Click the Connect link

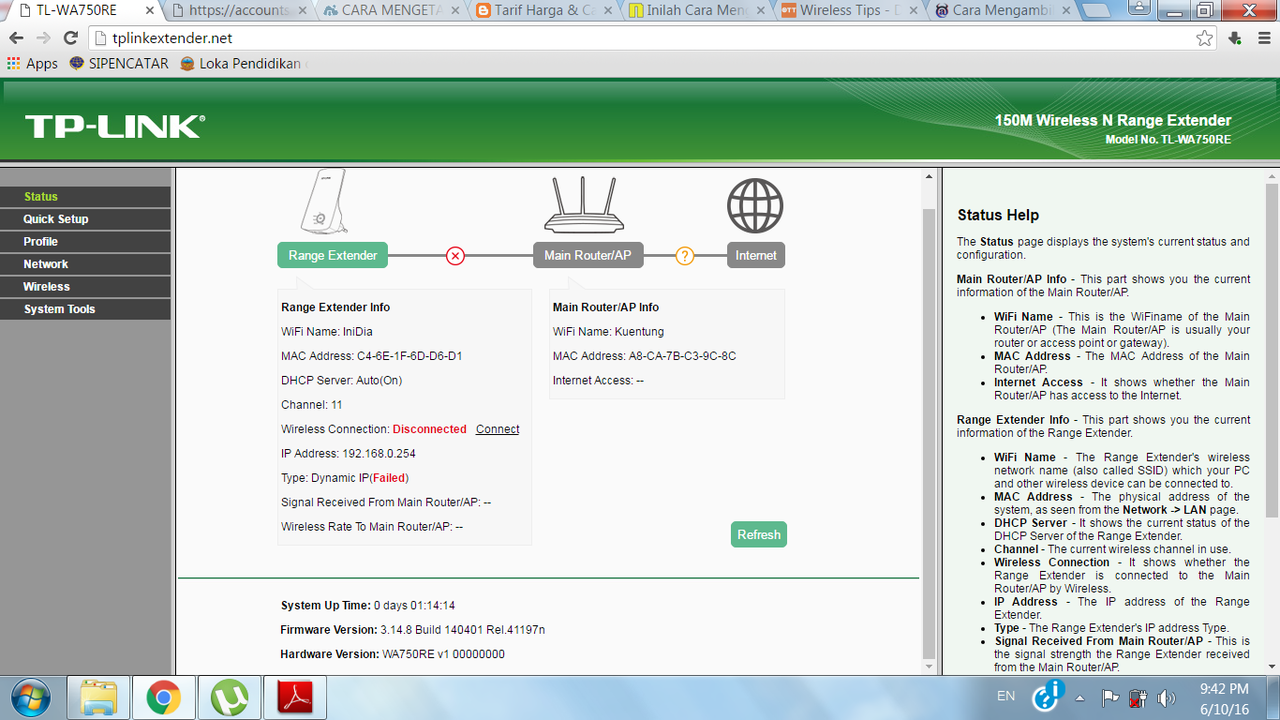pyautogui.click(x=497, y=429)
